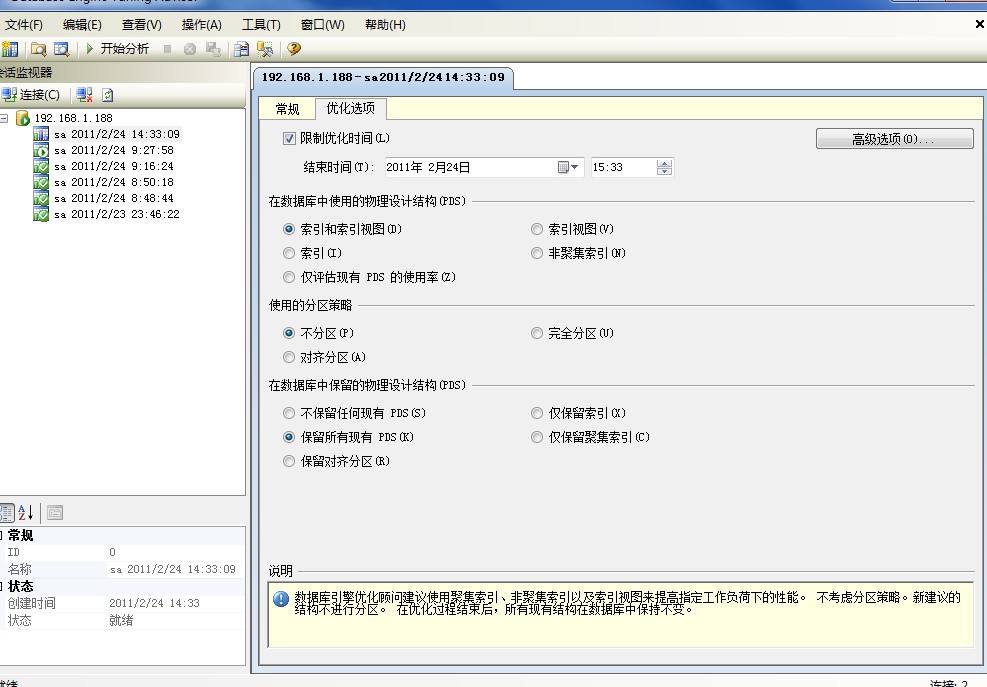This screenshot has height=687, width=987.
Task: Select 不保留任何现有 PDS option
Action: point(290,413)
